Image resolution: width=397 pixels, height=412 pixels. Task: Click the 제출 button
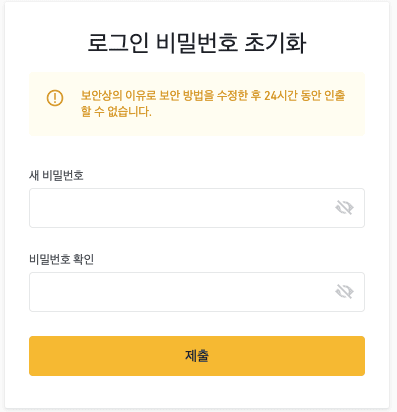(197, 356)
